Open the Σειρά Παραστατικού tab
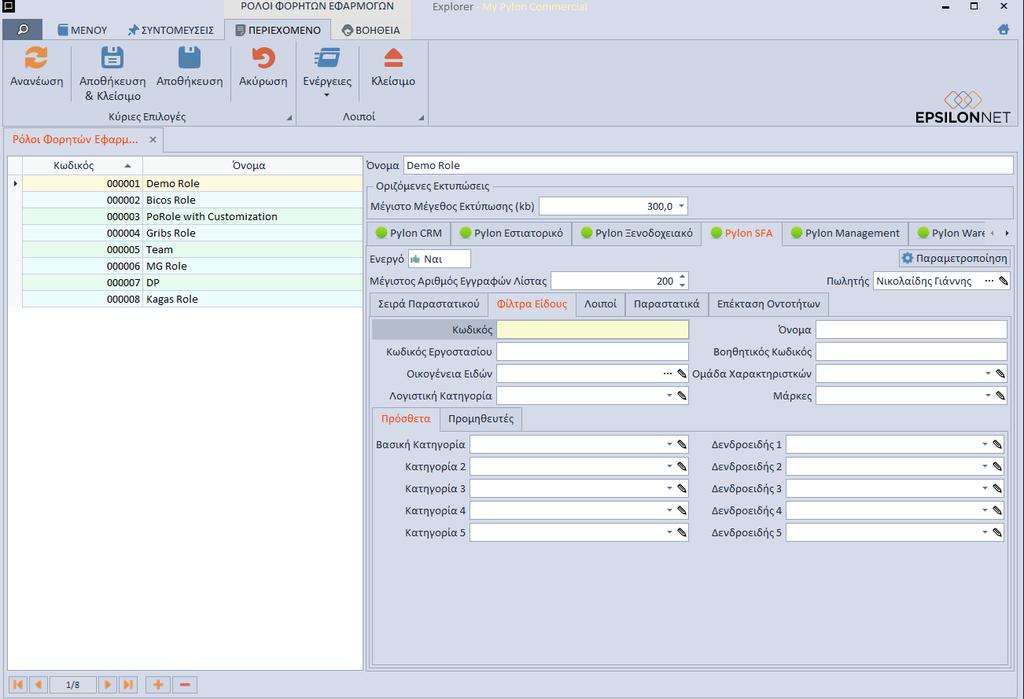The height and width of the screenshot is (699, 1024). [428, 304]
